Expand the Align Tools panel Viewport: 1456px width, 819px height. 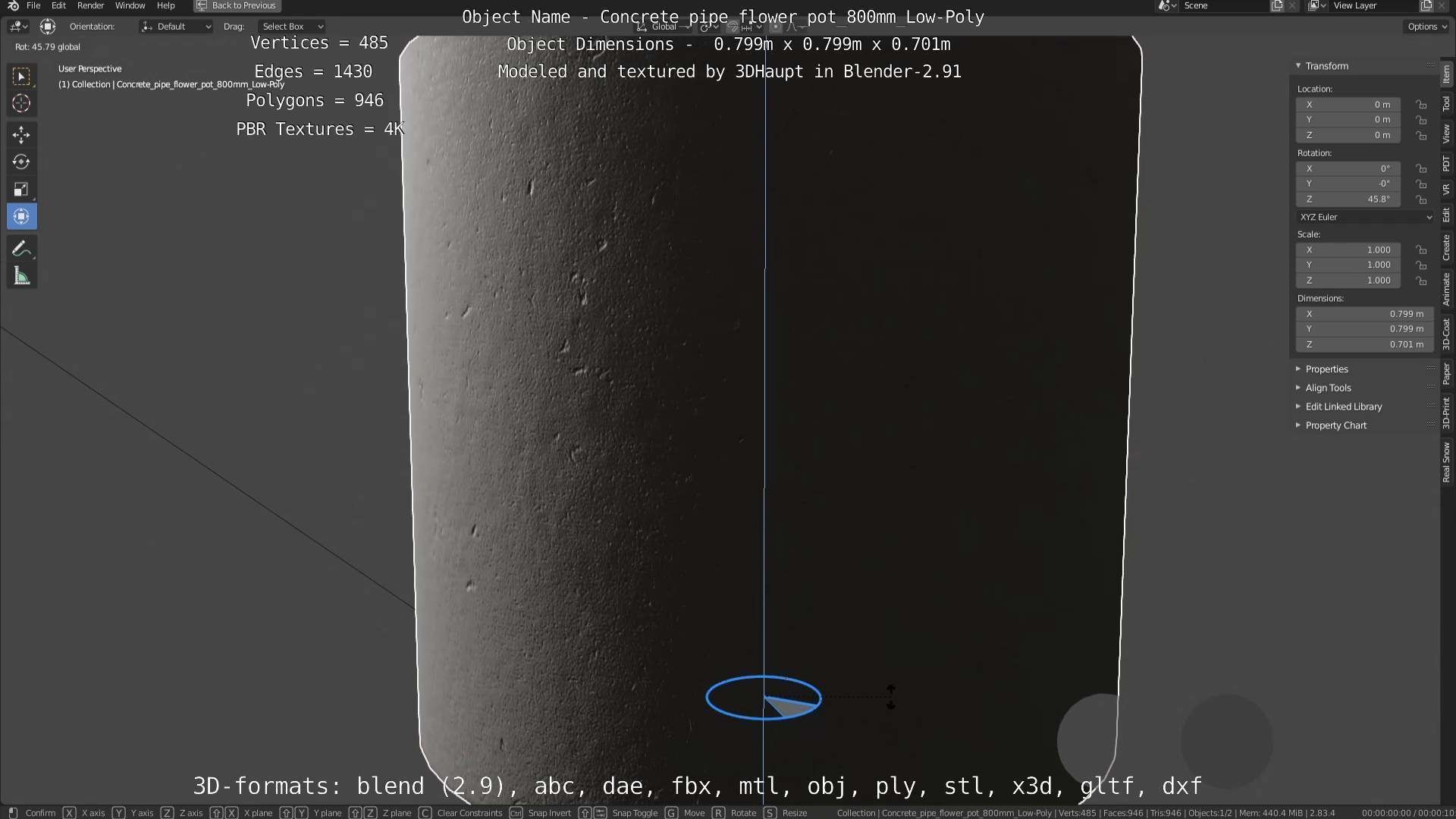pos(1328,388)
